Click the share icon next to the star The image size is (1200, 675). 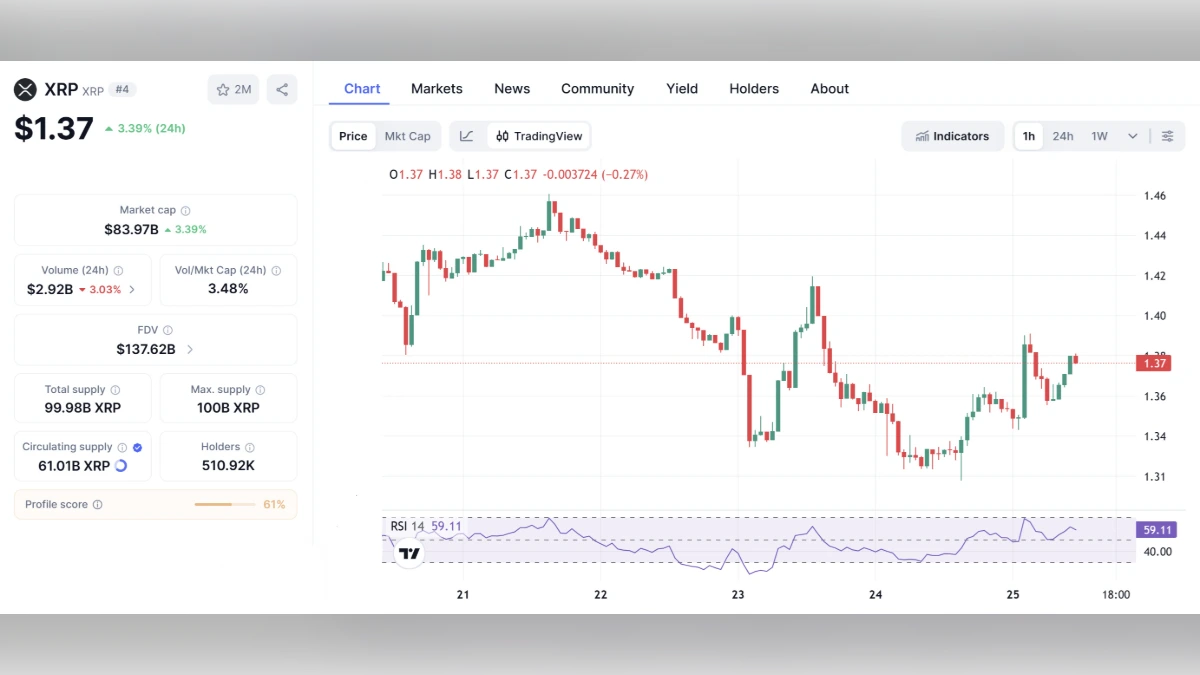pyautogui.click(x=282, y=89)
